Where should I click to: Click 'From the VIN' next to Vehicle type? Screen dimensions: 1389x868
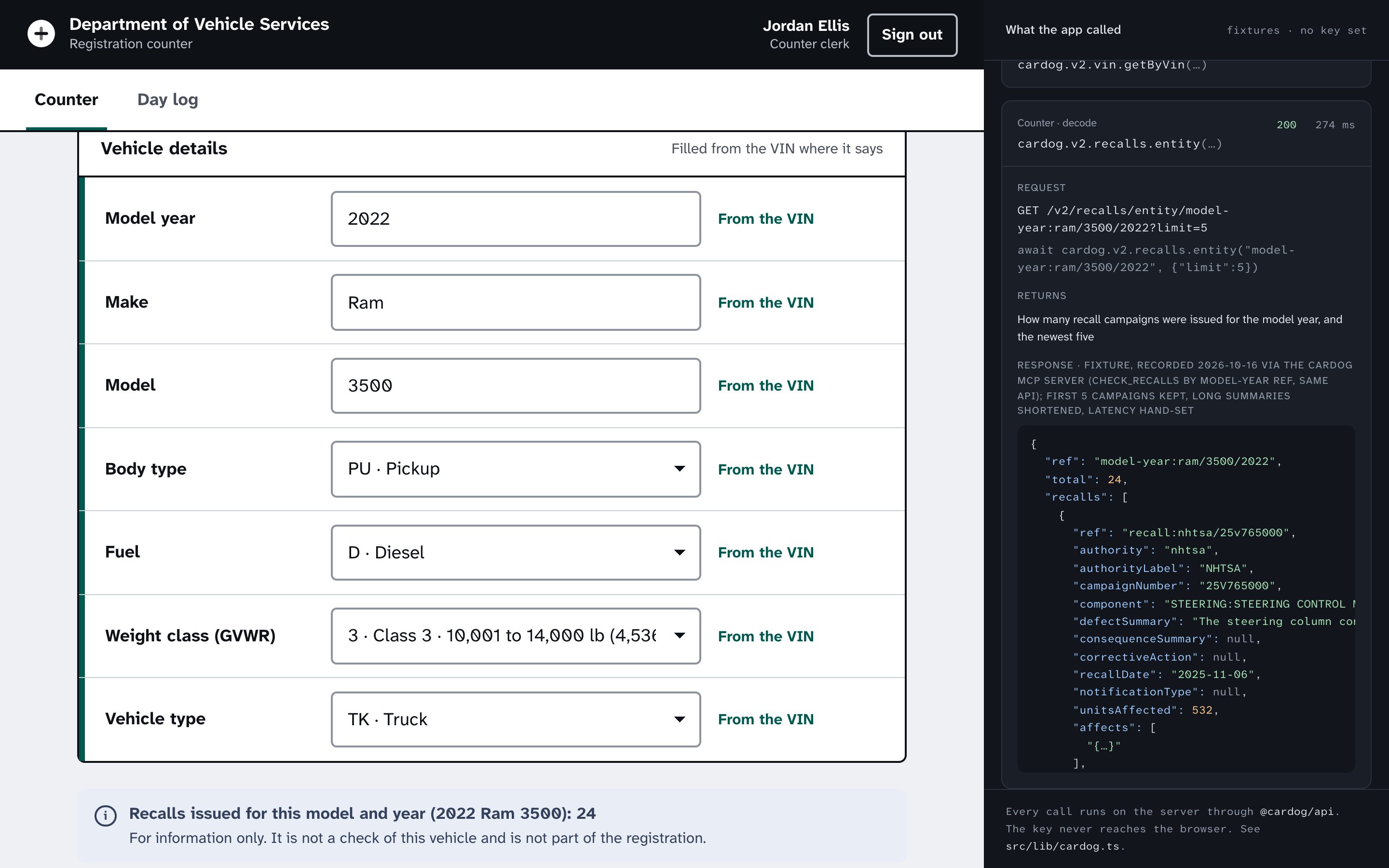766,719
